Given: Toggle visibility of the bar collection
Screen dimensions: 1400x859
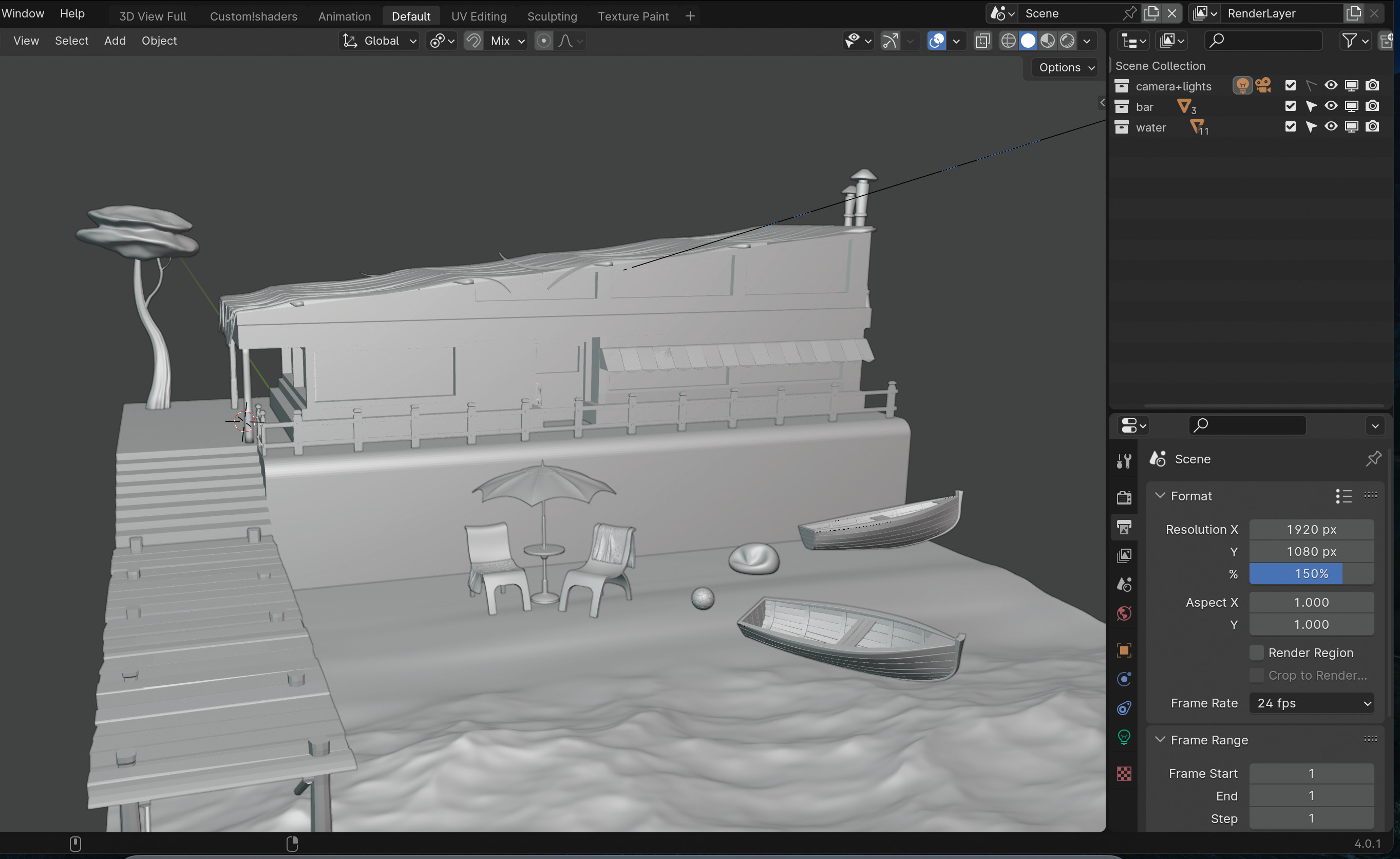Looking at the screenshot, I should pos(1330,106).
